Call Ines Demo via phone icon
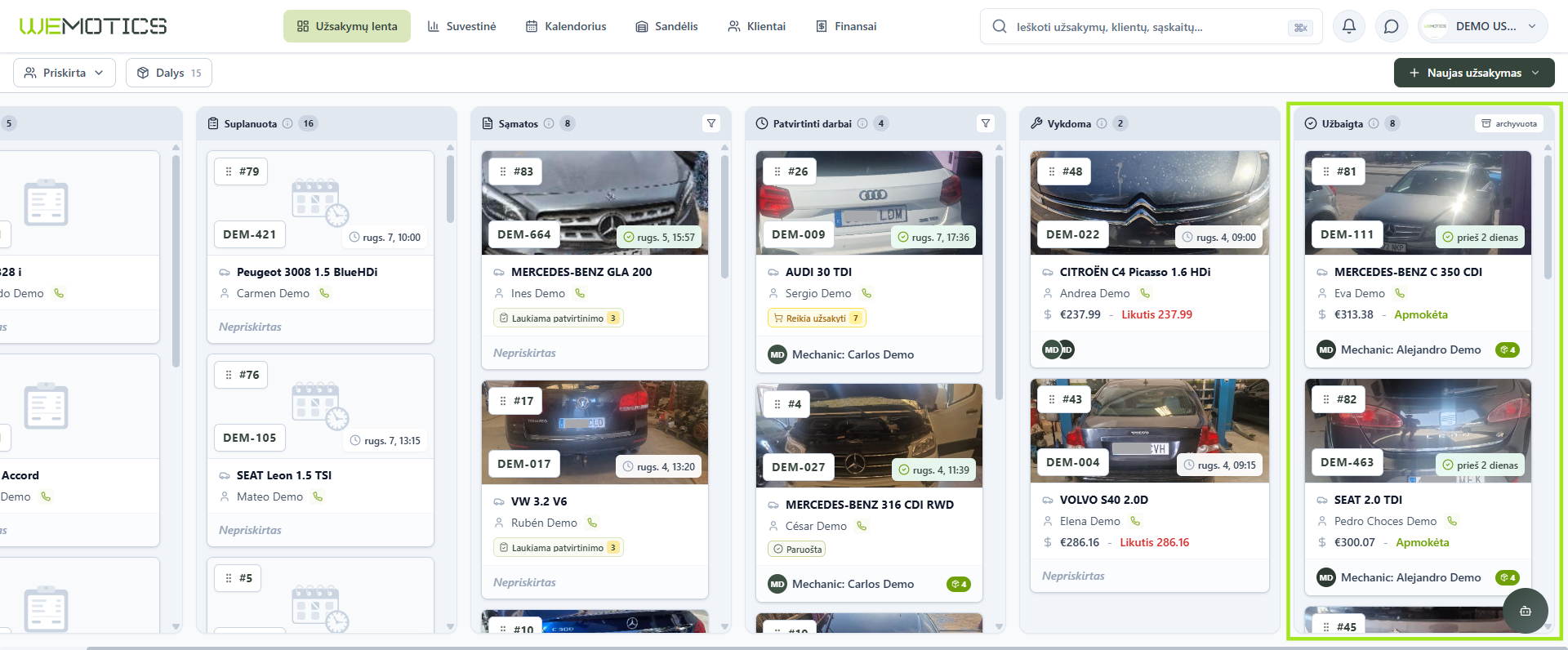The height and width of the screenshot is (650, 1568). tap(580, 293)
